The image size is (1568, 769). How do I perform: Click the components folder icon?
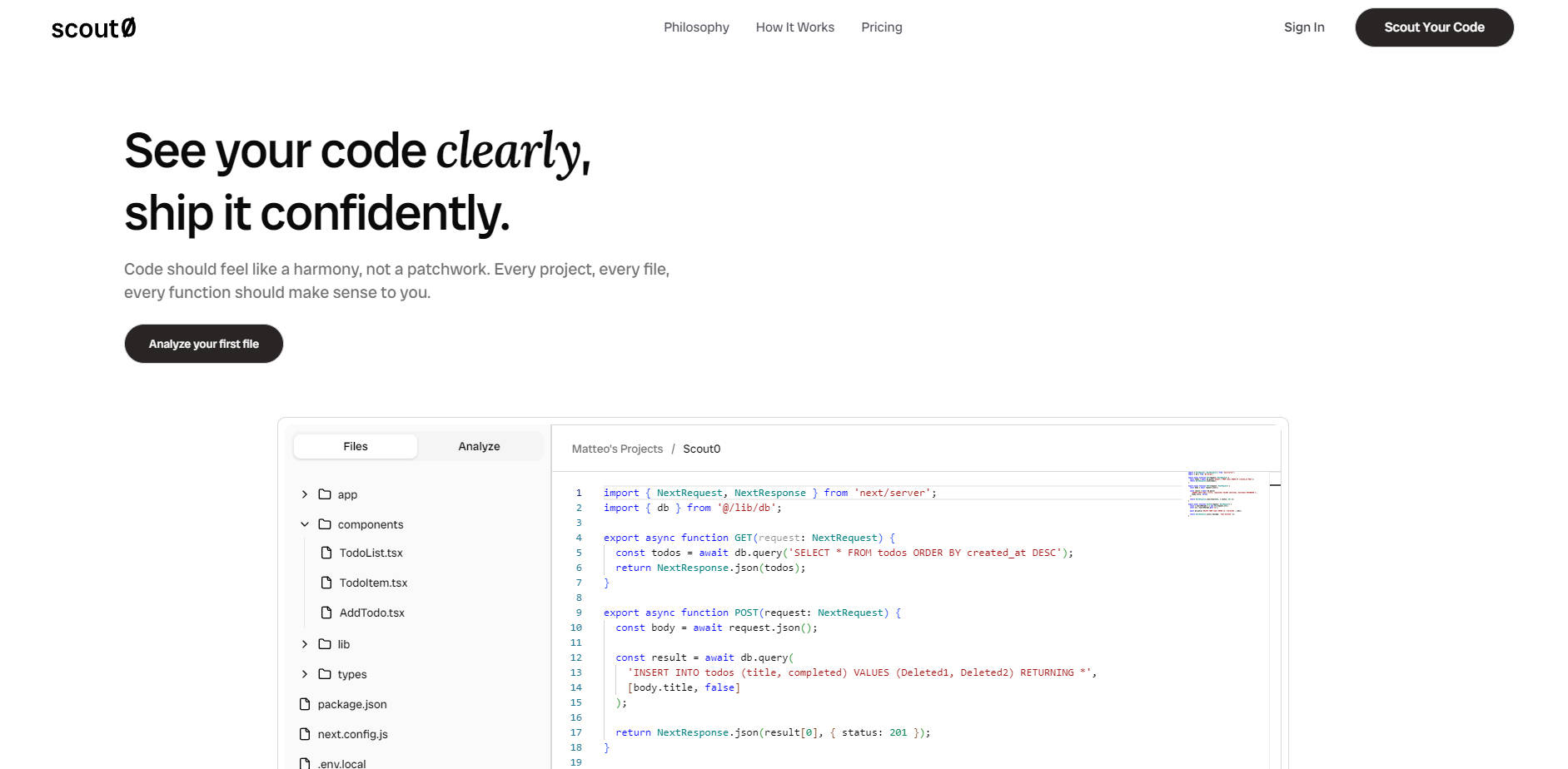325,524
